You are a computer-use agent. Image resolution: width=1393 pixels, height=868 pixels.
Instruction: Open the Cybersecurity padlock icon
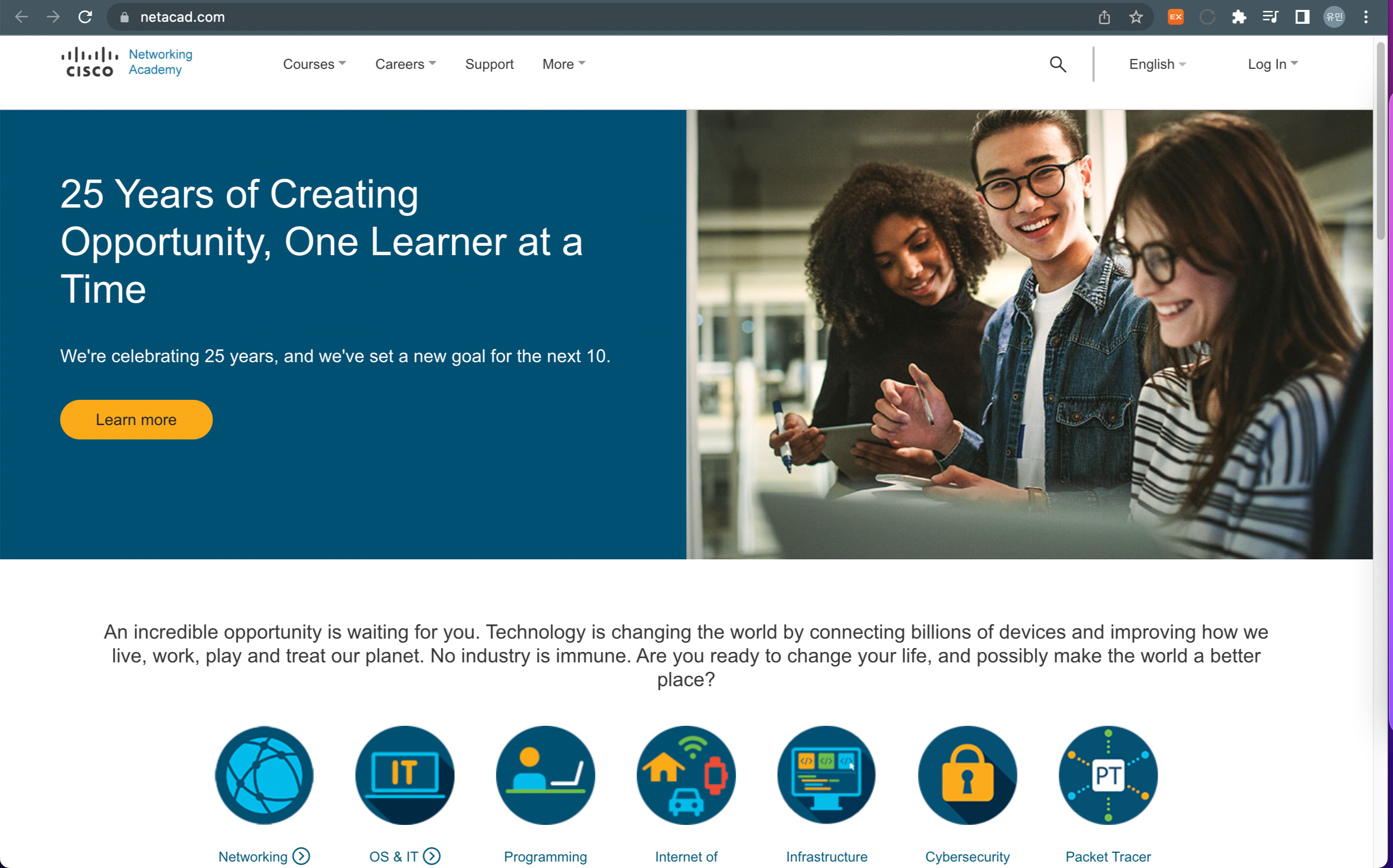pyautogui.click(x=967, y=775)
